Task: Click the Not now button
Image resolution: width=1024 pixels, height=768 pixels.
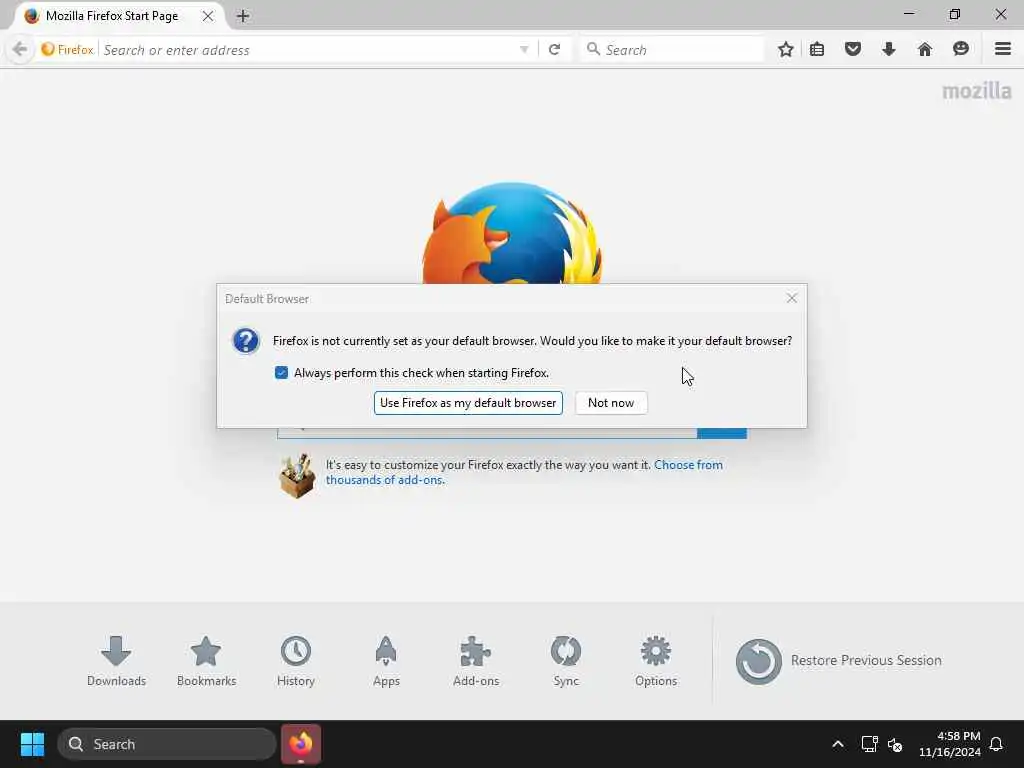Action: [x=611, y=403]
